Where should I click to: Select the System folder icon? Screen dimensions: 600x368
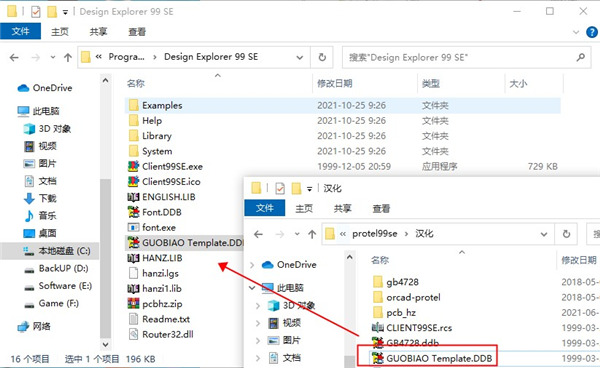coord(134,151)
